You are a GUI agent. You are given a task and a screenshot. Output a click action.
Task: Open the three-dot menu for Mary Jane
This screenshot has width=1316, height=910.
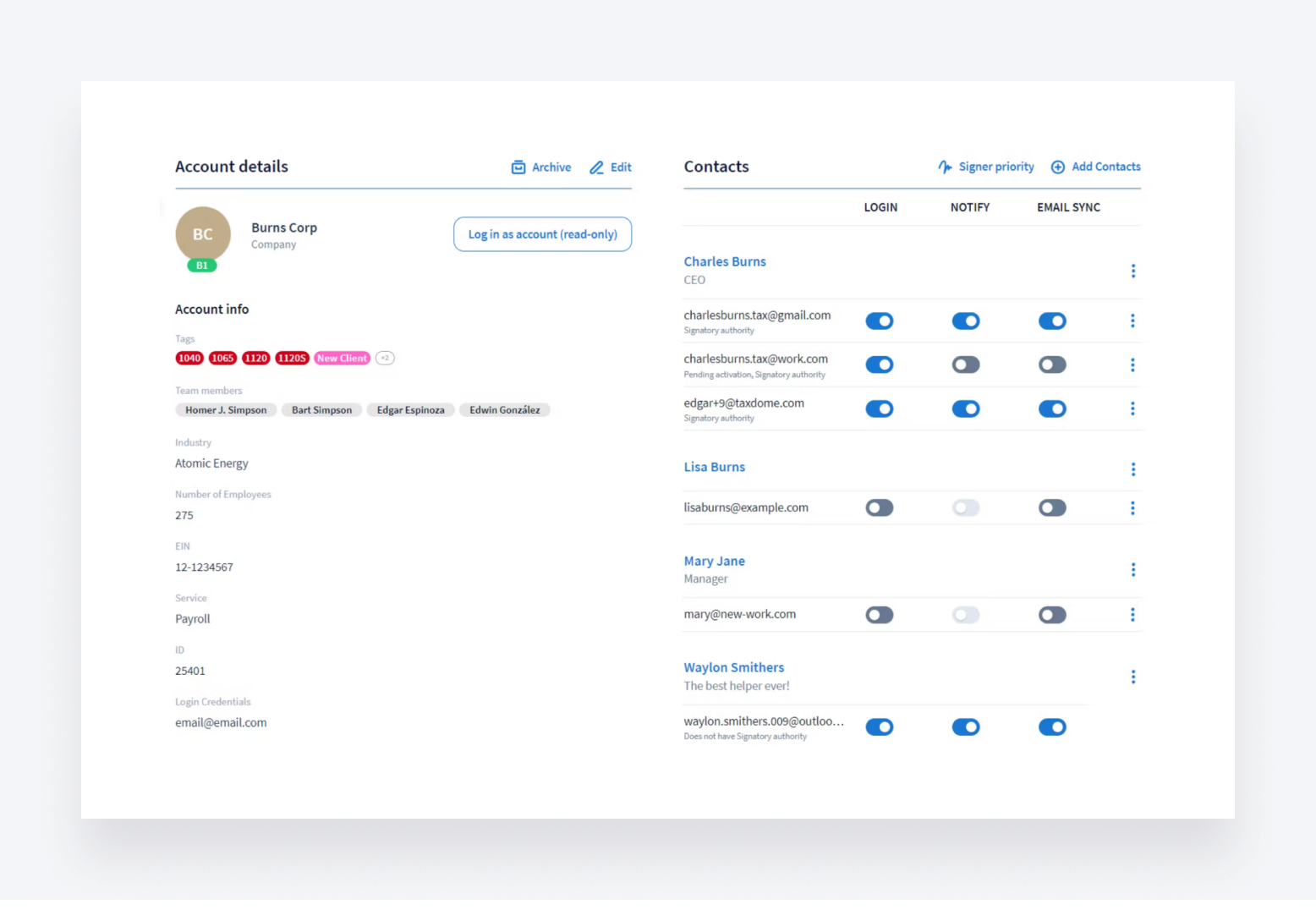[1133, 569]
